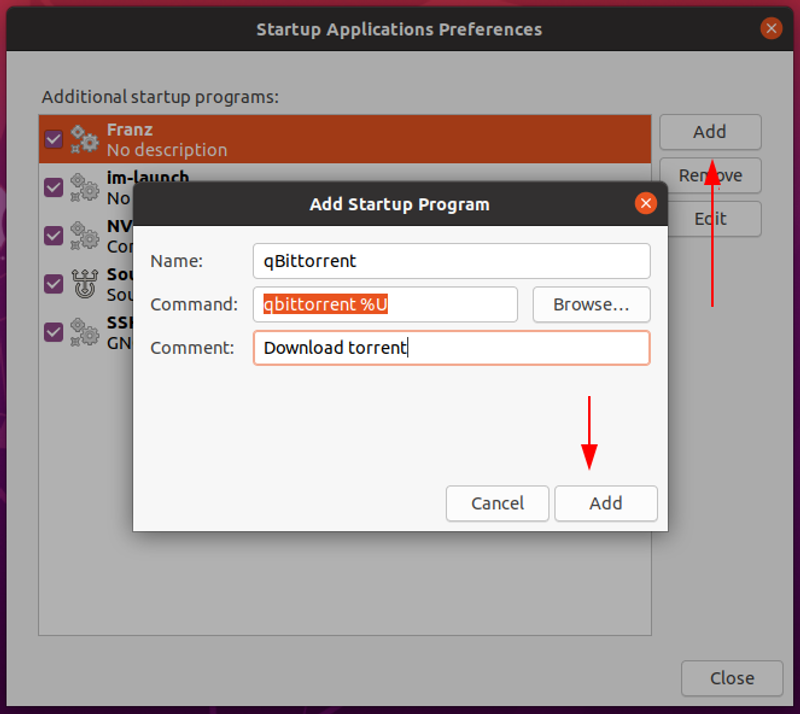Open the Browse... file chooser

[x=591, y=304]
